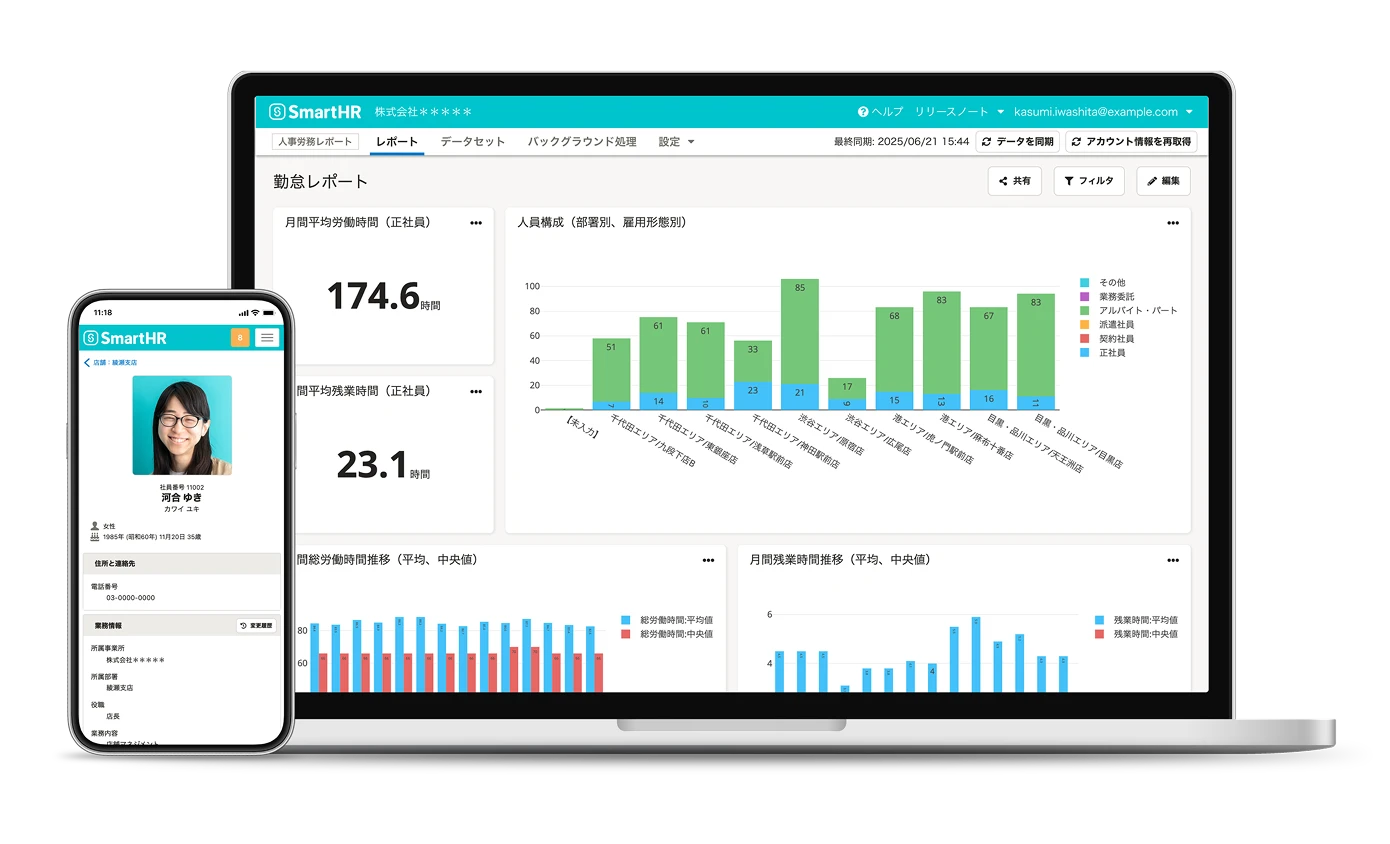Open the ヘルプ help link
The width and height of the screenshot is (1390, 844).
tap(880, 112)
